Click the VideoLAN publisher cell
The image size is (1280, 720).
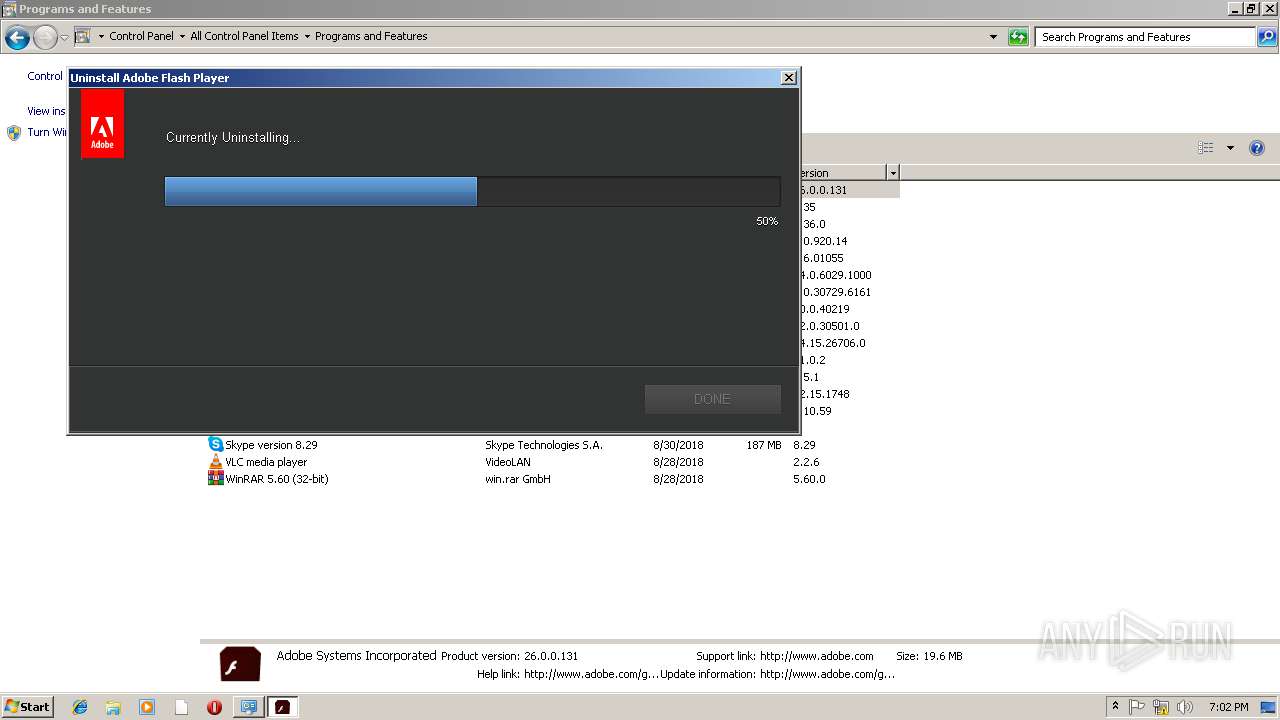pos(507,462)
